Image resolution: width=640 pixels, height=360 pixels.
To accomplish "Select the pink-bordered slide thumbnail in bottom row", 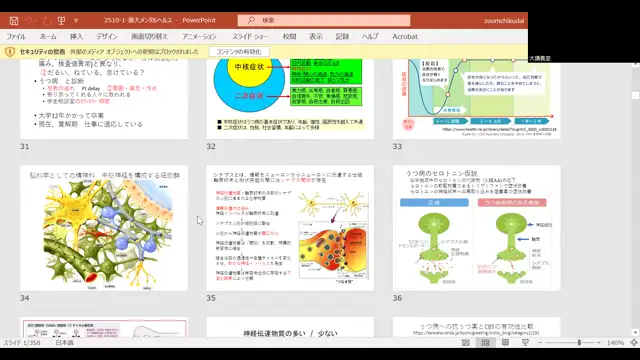I will (104, 327).
